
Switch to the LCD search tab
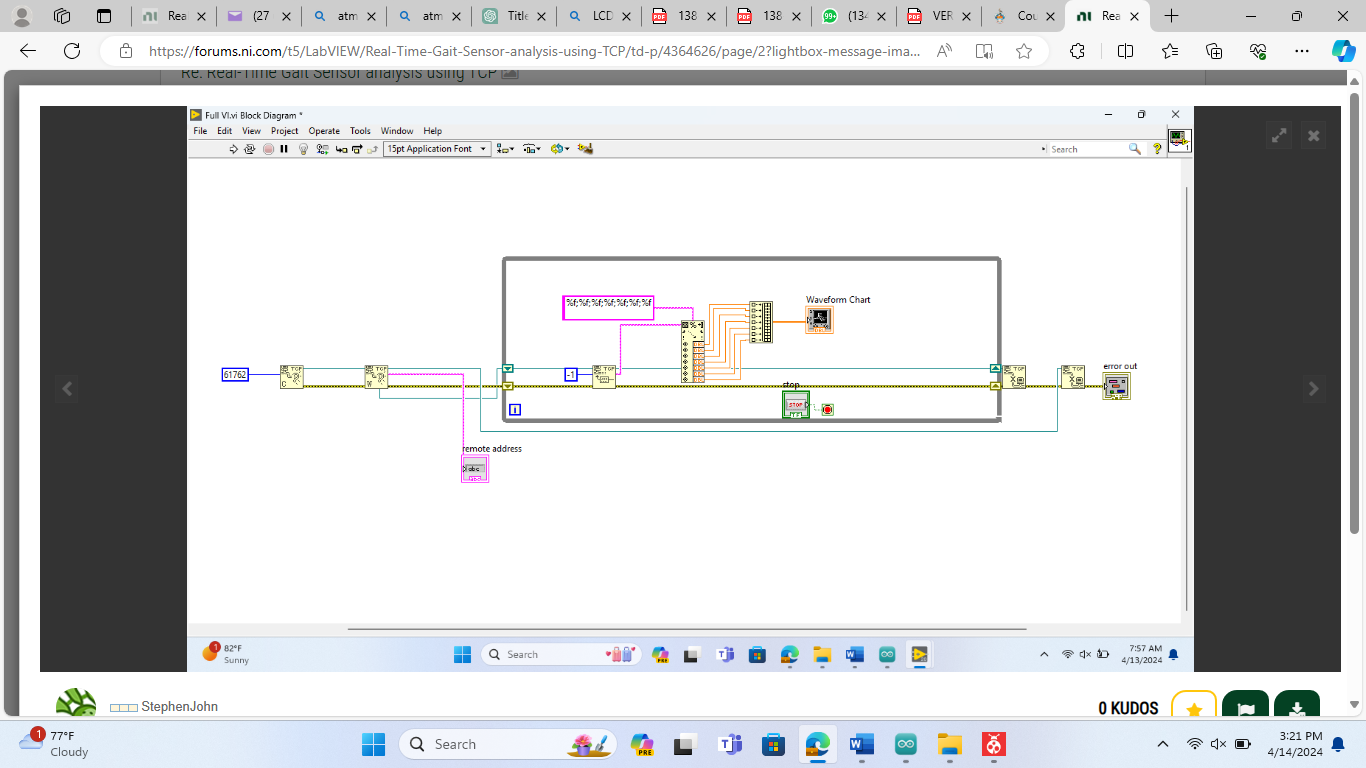pos(598,16)
